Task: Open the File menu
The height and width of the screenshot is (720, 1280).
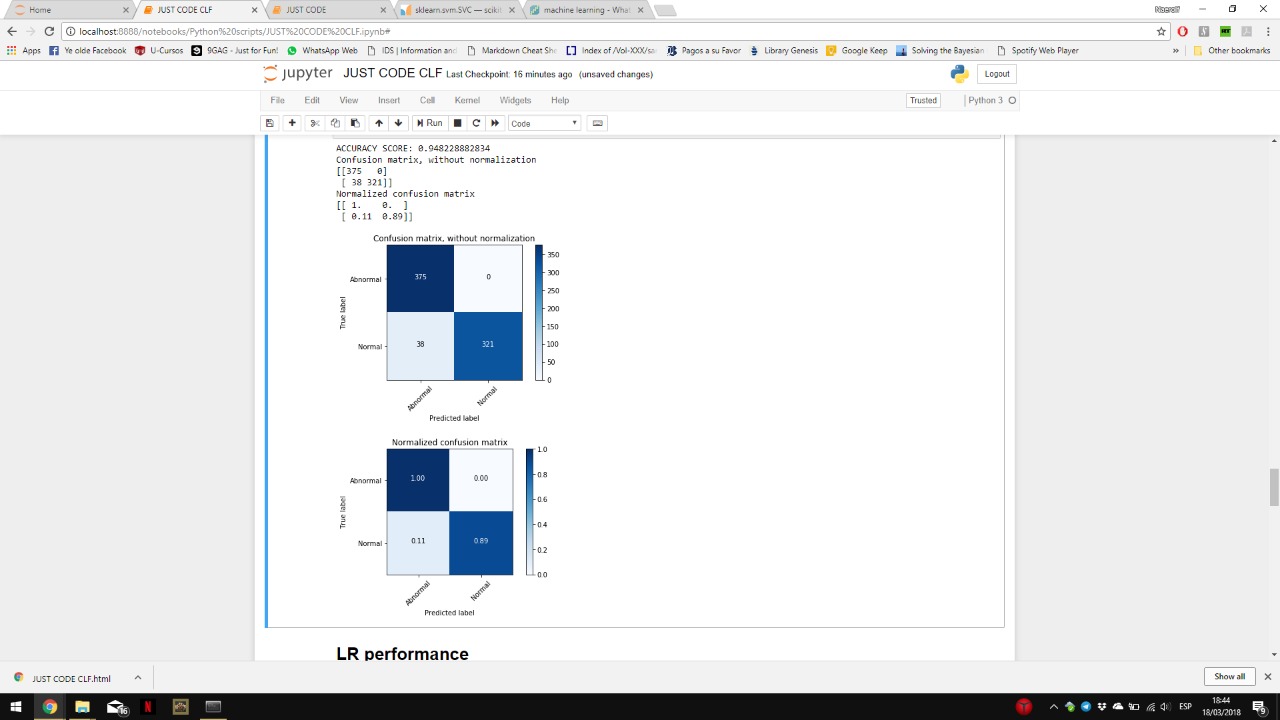Action: click(x=277, y=100)
